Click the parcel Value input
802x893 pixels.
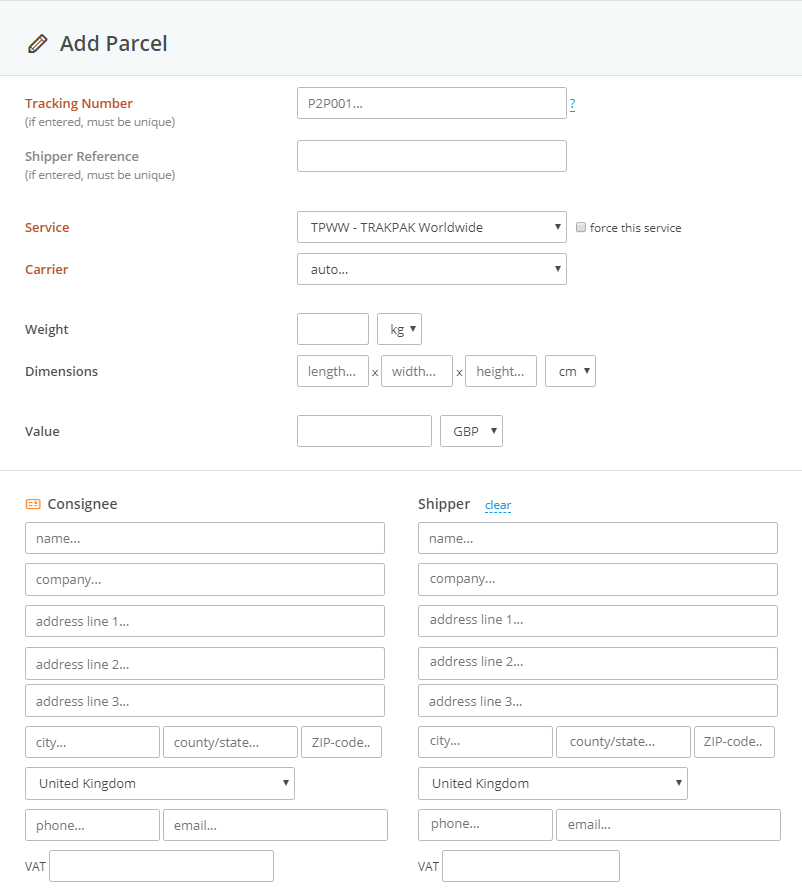[364, 430]
